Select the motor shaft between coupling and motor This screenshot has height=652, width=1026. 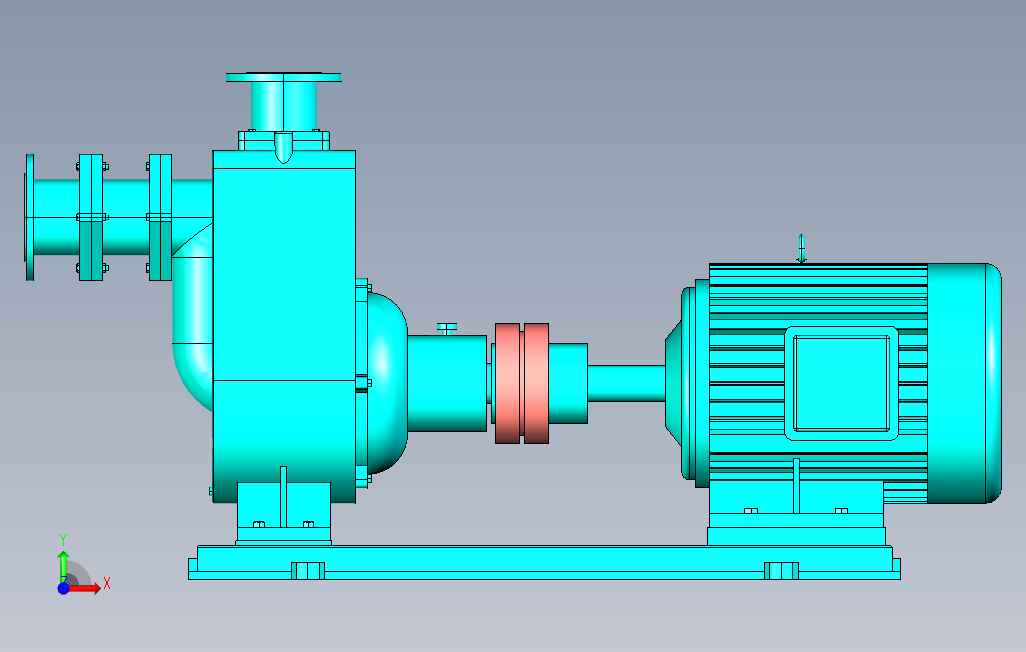626,384
